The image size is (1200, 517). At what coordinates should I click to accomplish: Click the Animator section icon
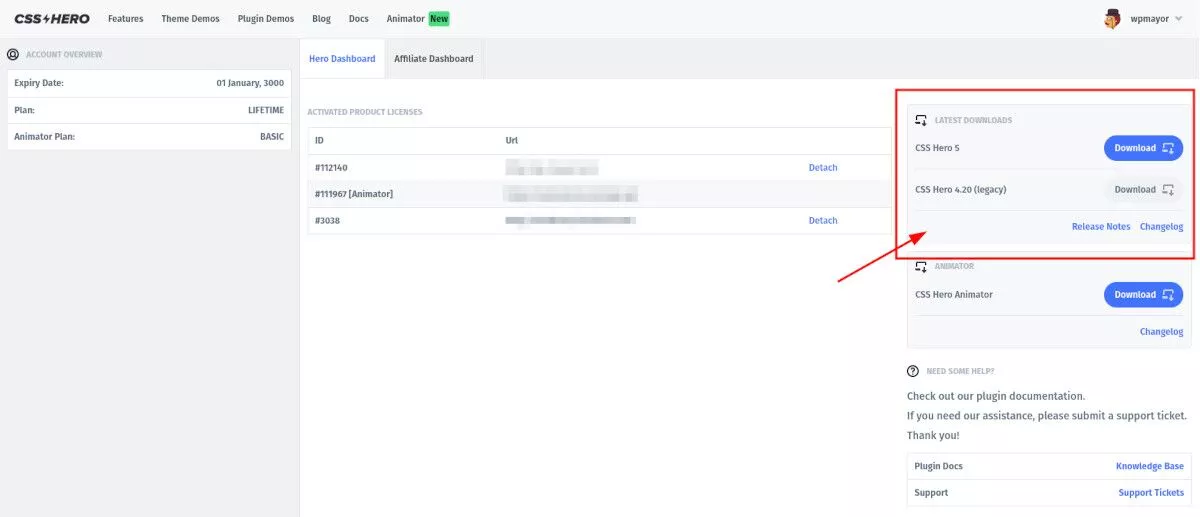[921, 266]
